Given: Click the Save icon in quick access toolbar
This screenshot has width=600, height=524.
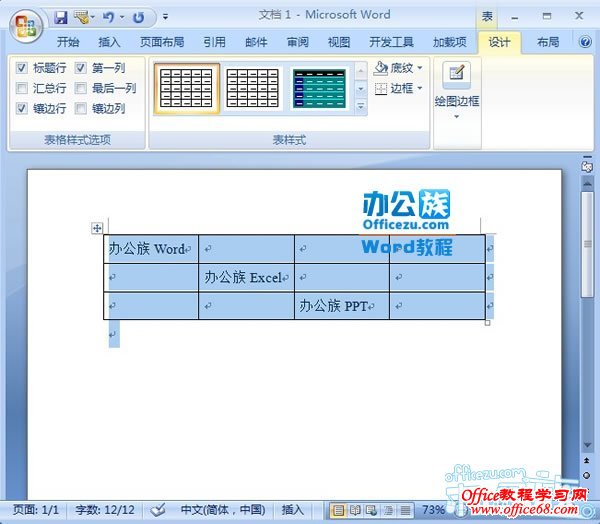Looking at the screenshot, I should pos(60,17).
